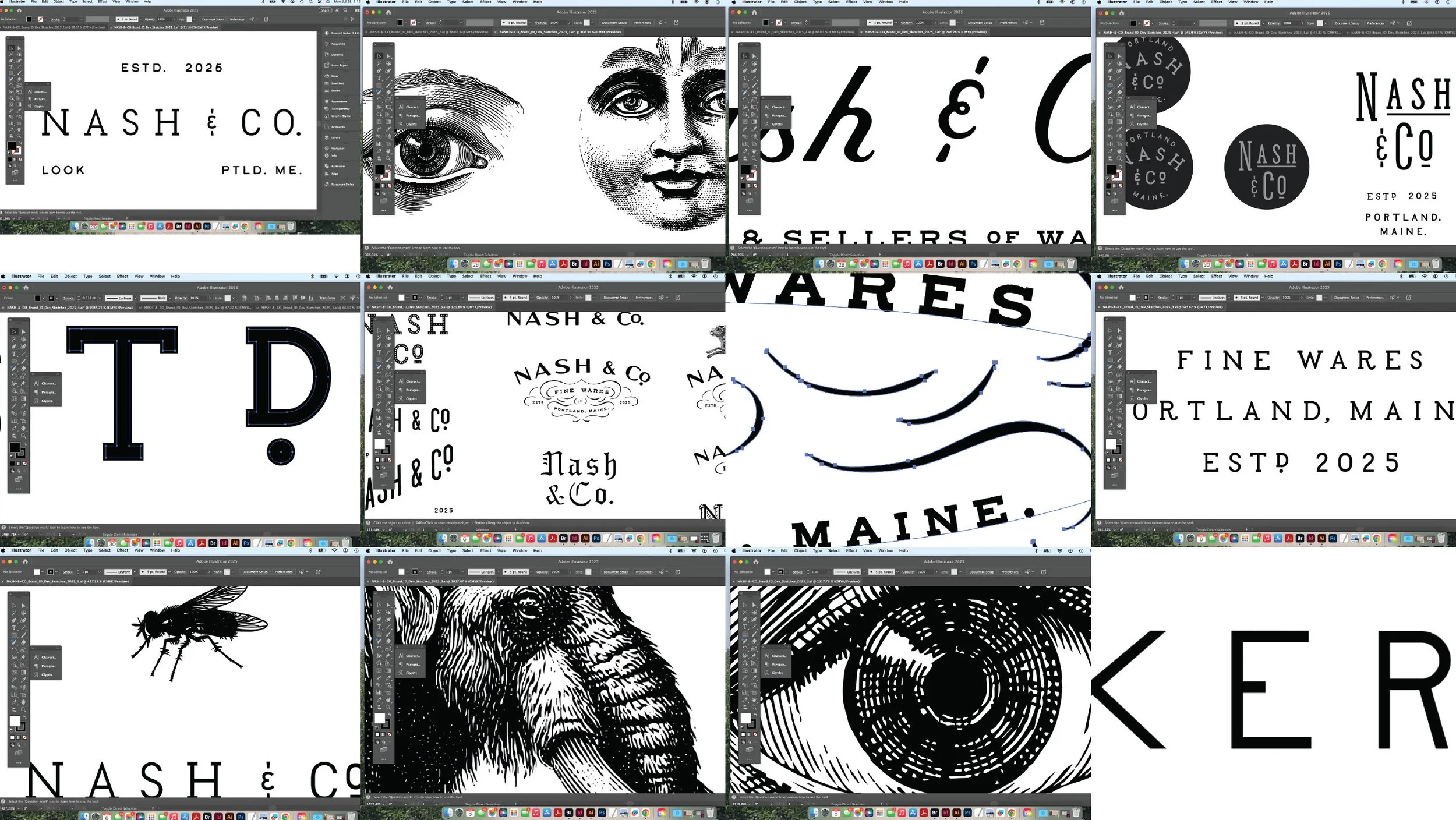Viewport: 1456px width, 820px height.
Task: Switch to the NASH-&-CO_Brand_ID_Dev_Sketches_2025_2.ai tab
Action: coord(52,27)
